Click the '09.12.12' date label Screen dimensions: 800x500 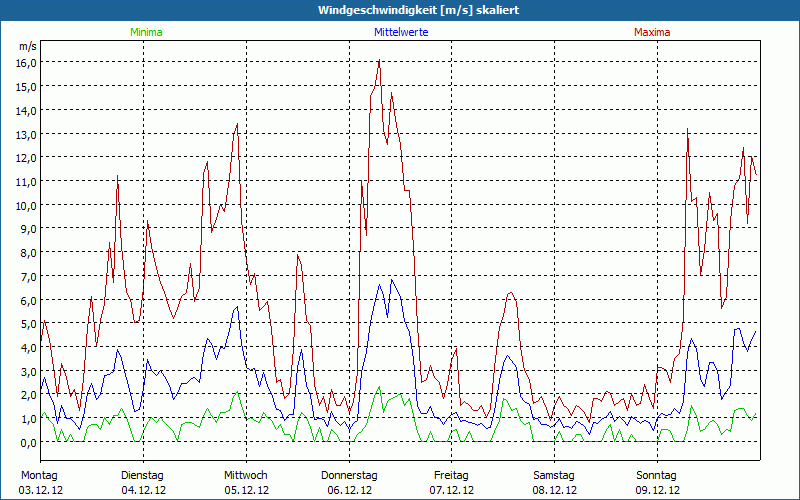click(658, 490)
